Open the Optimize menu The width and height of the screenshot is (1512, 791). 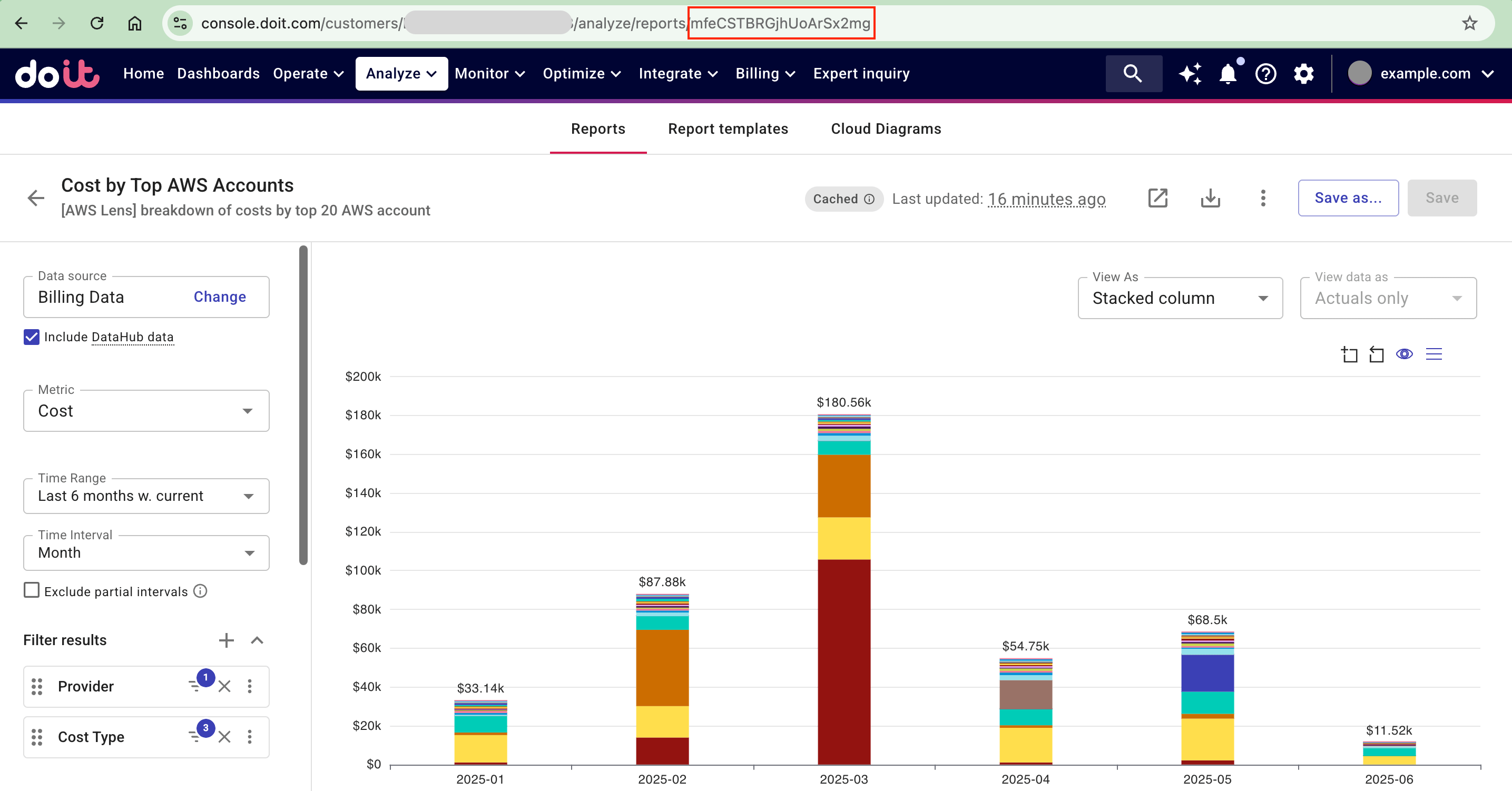[x=581, y=74]
